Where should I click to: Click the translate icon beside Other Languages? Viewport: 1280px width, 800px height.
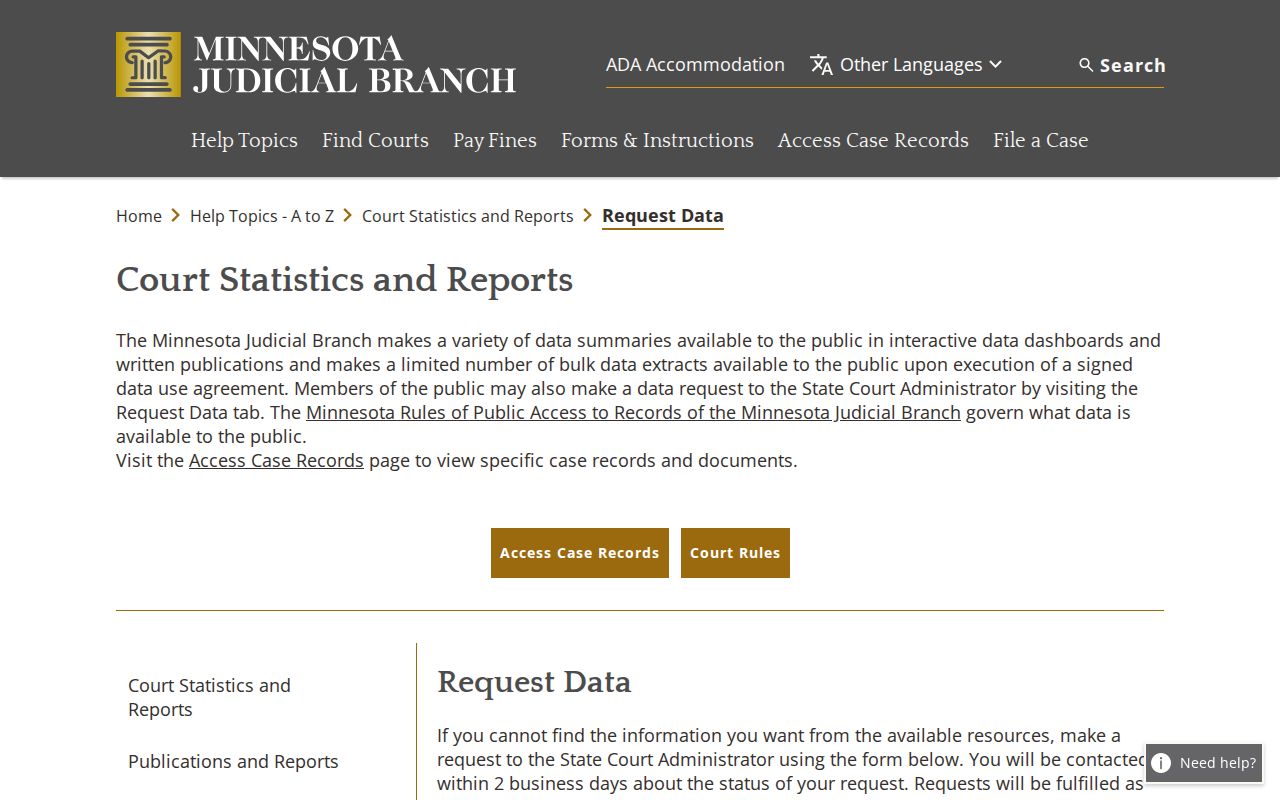(x=821, y=65)
